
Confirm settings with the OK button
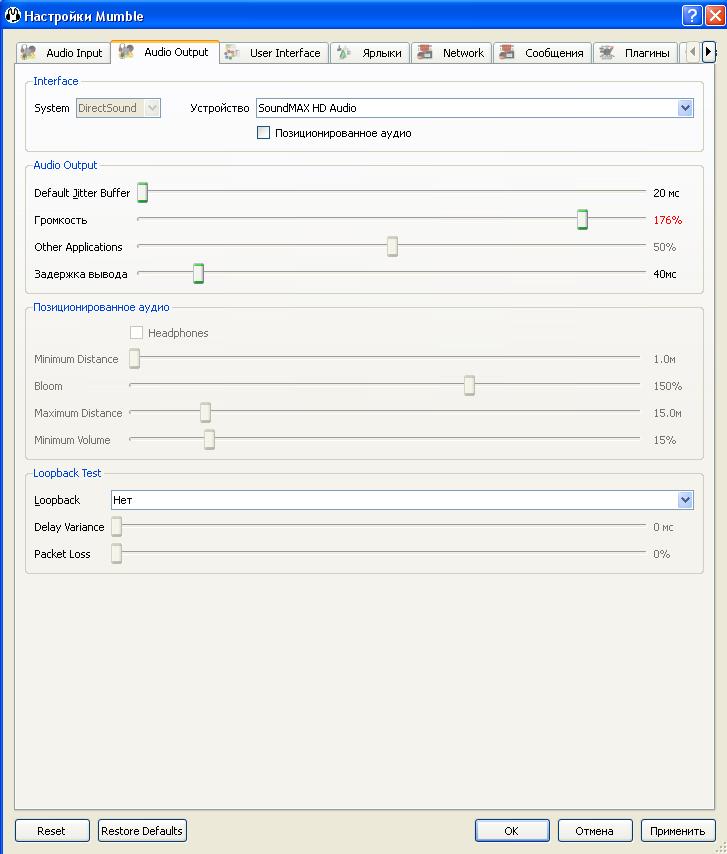pos(511,831)
